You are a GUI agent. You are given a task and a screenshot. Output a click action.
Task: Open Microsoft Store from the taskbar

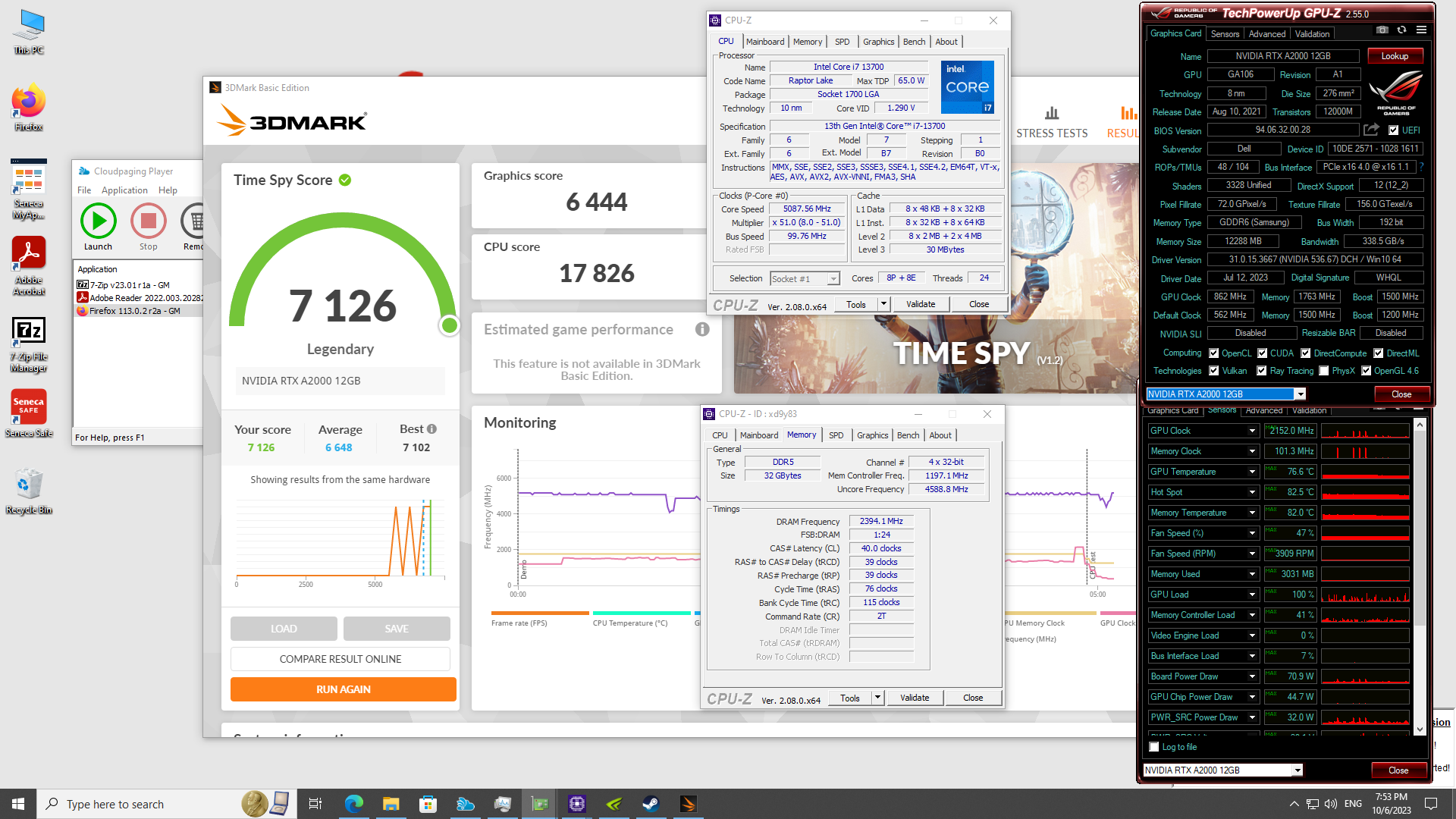point(428,804)
